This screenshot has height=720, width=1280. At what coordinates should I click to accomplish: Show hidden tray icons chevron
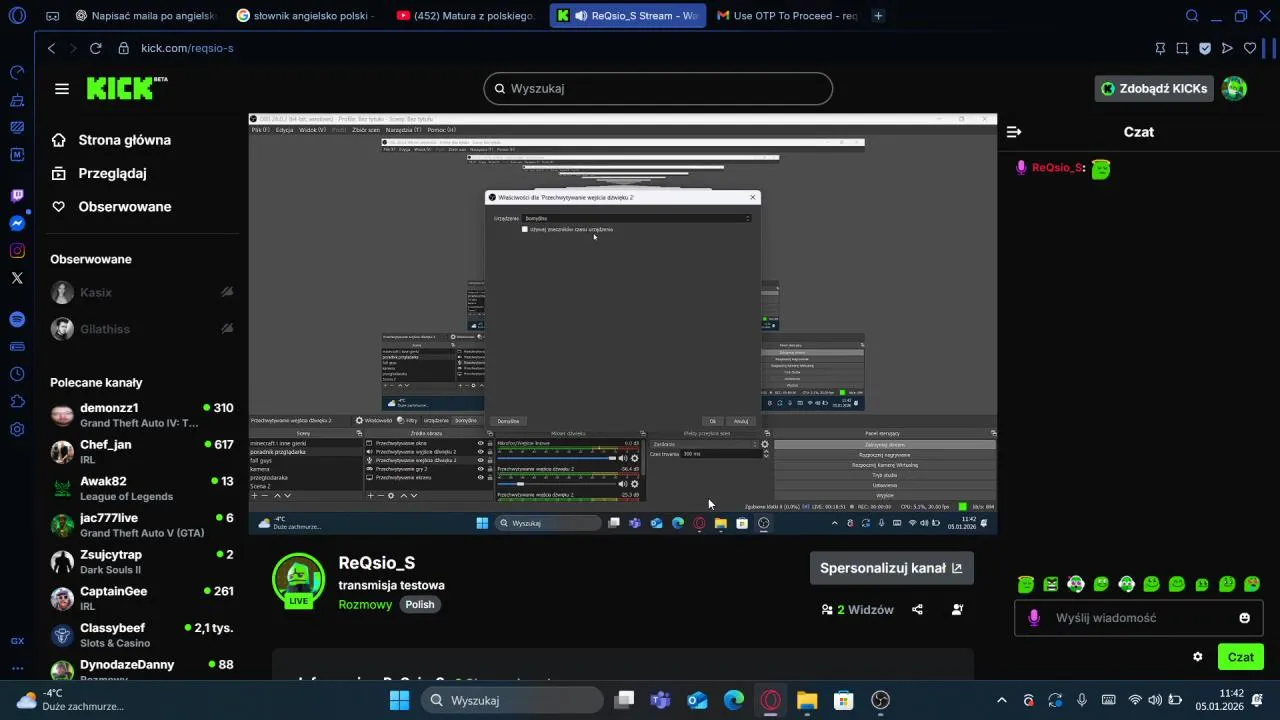tap(1002, 700)
